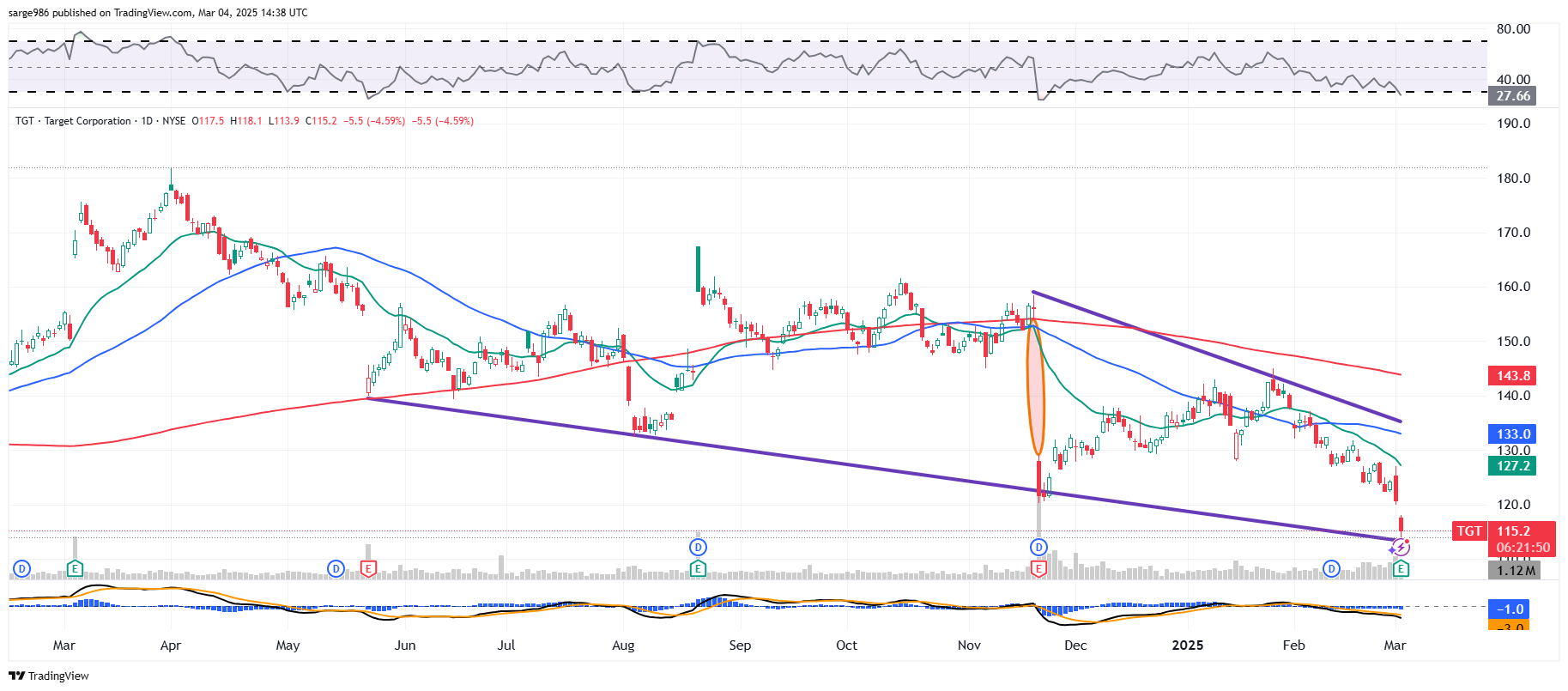The height and width of the screenshot is (691, 1568).
Task: Select the green 127.2 moving average price label
Action: pyautogui.click(x=1513, y=465)
